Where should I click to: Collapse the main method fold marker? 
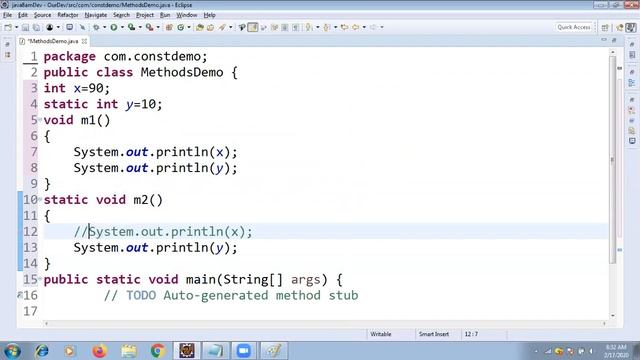40,279
